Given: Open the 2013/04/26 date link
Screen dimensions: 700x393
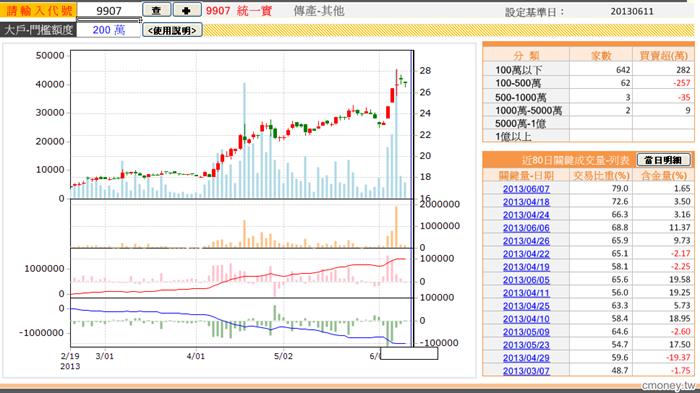Looking at the screenshot, I should (x=526, y=241).
